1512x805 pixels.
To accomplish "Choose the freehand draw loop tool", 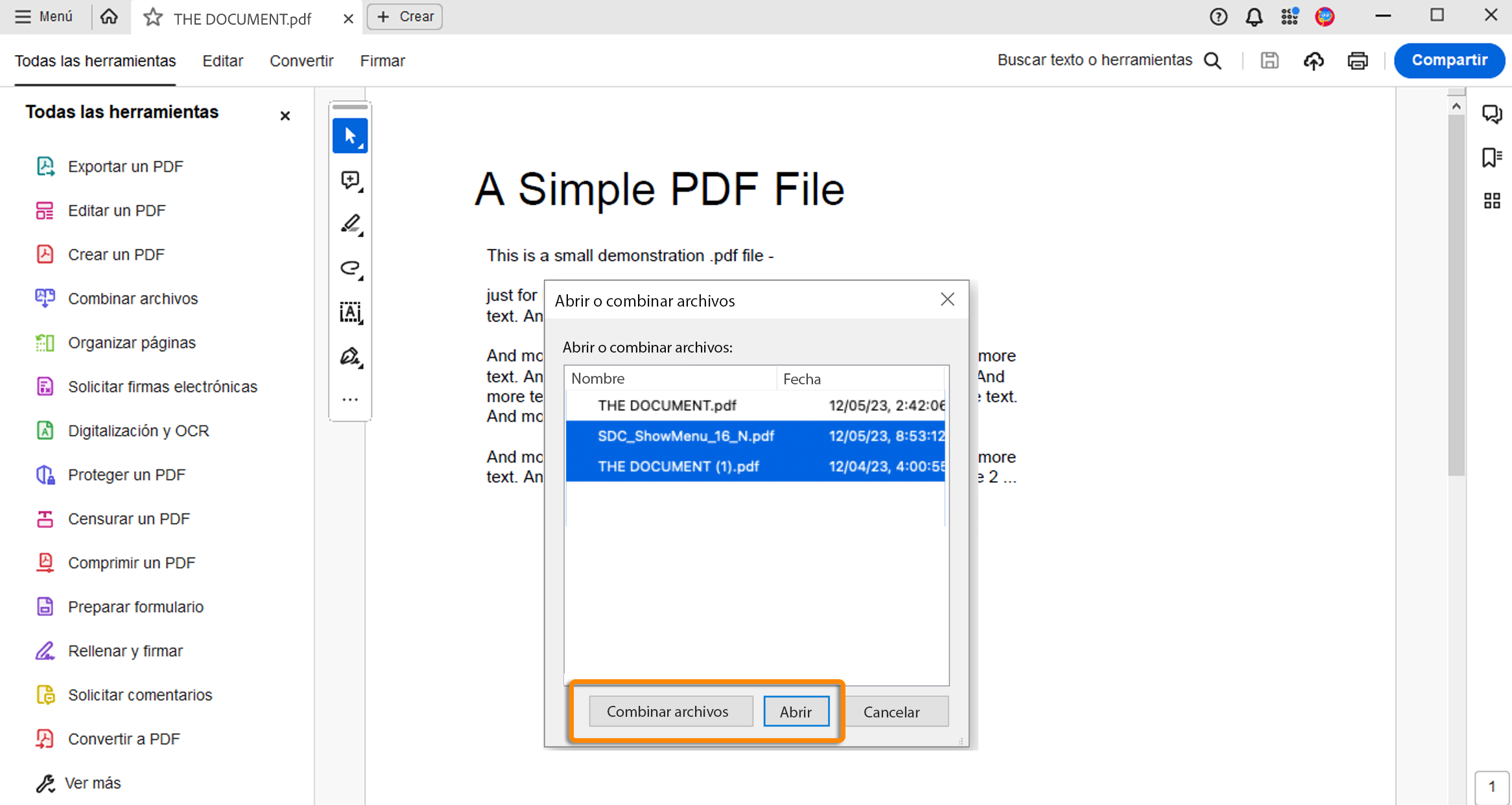I will (x=350, y=268).
